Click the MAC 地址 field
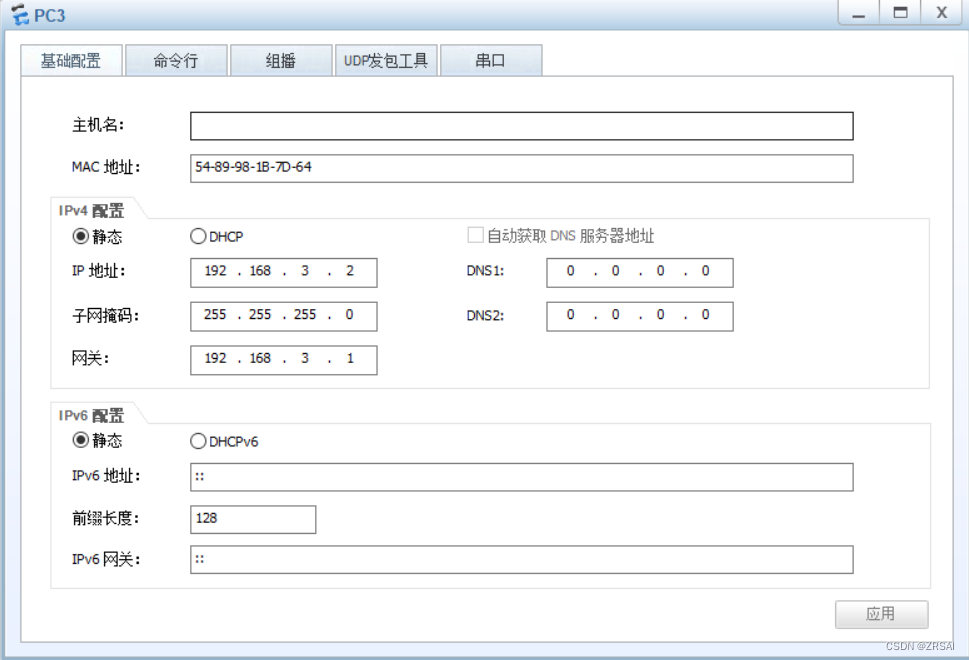Screen dimensions: 969x660 point(522,168)
